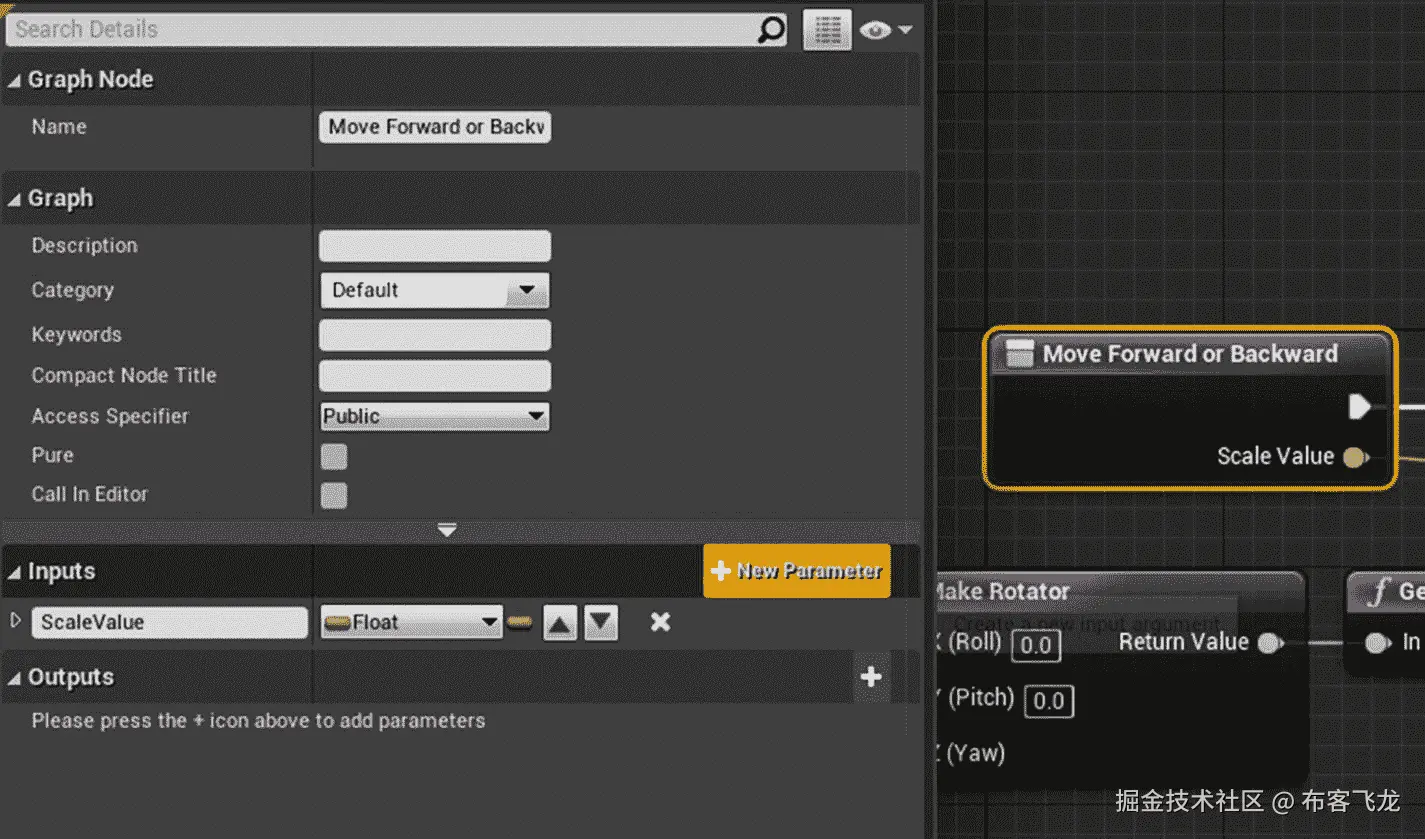
Task: Collapse the Graph section header
Action: [x=14, y=199]
